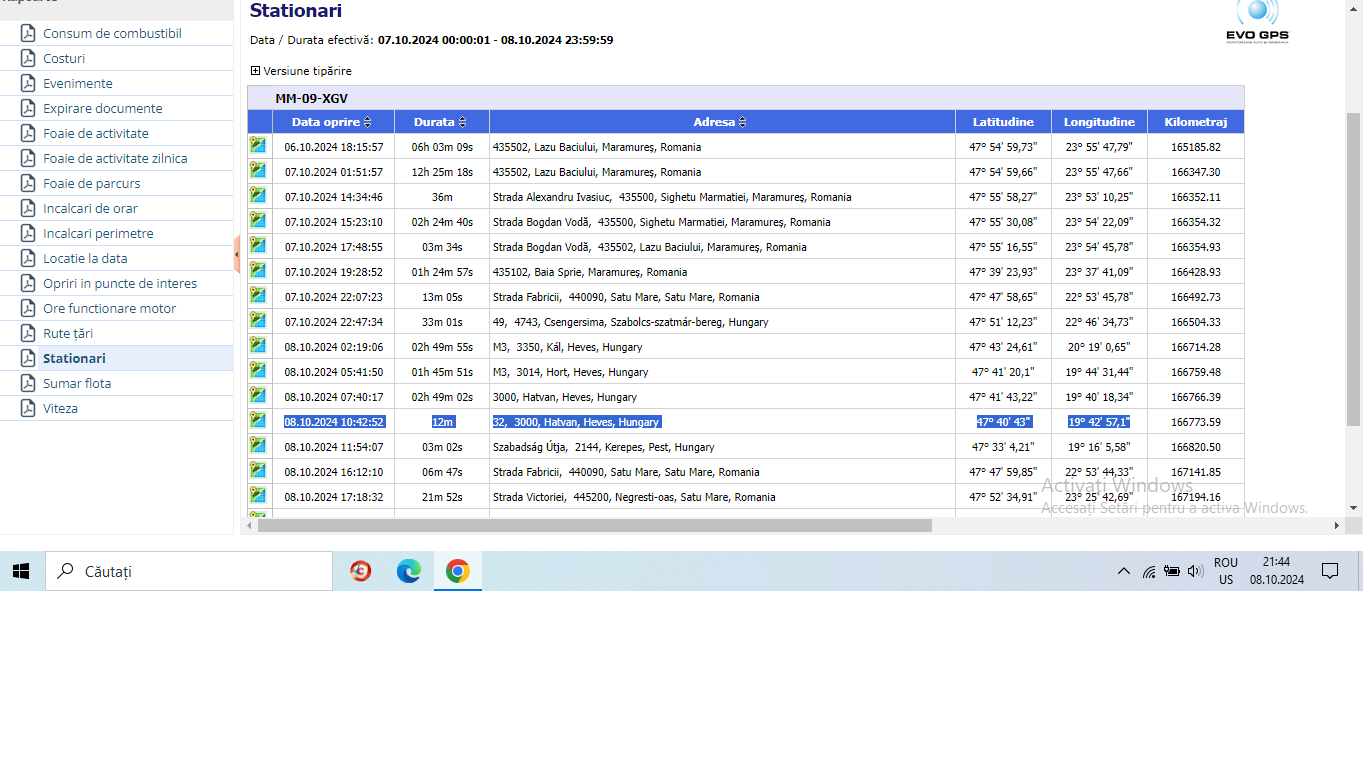Click the horizontal scrollbar thumb
Image resolution: width=1366 pixels, height=768 pixels.
(594, 525)
